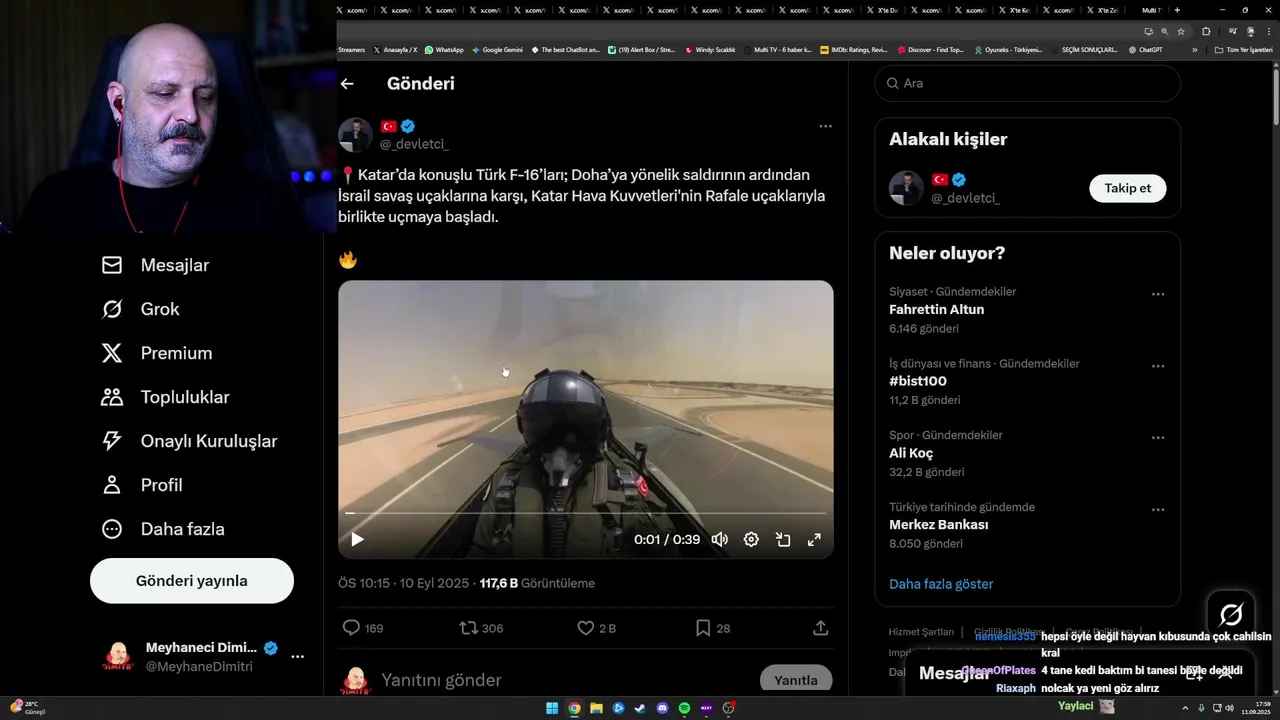This screenshot has height=720, width=1280.
Task: Click the Yanıtla button
Action: click(796, 680)
